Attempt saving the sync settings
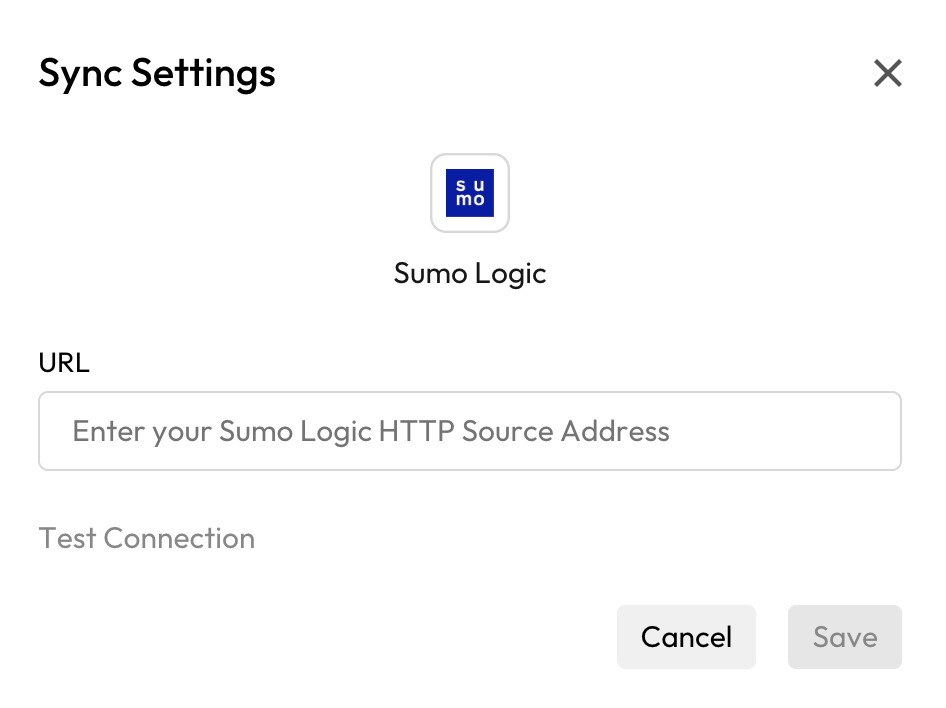946x708 pixels. click(x=845, y=637)
